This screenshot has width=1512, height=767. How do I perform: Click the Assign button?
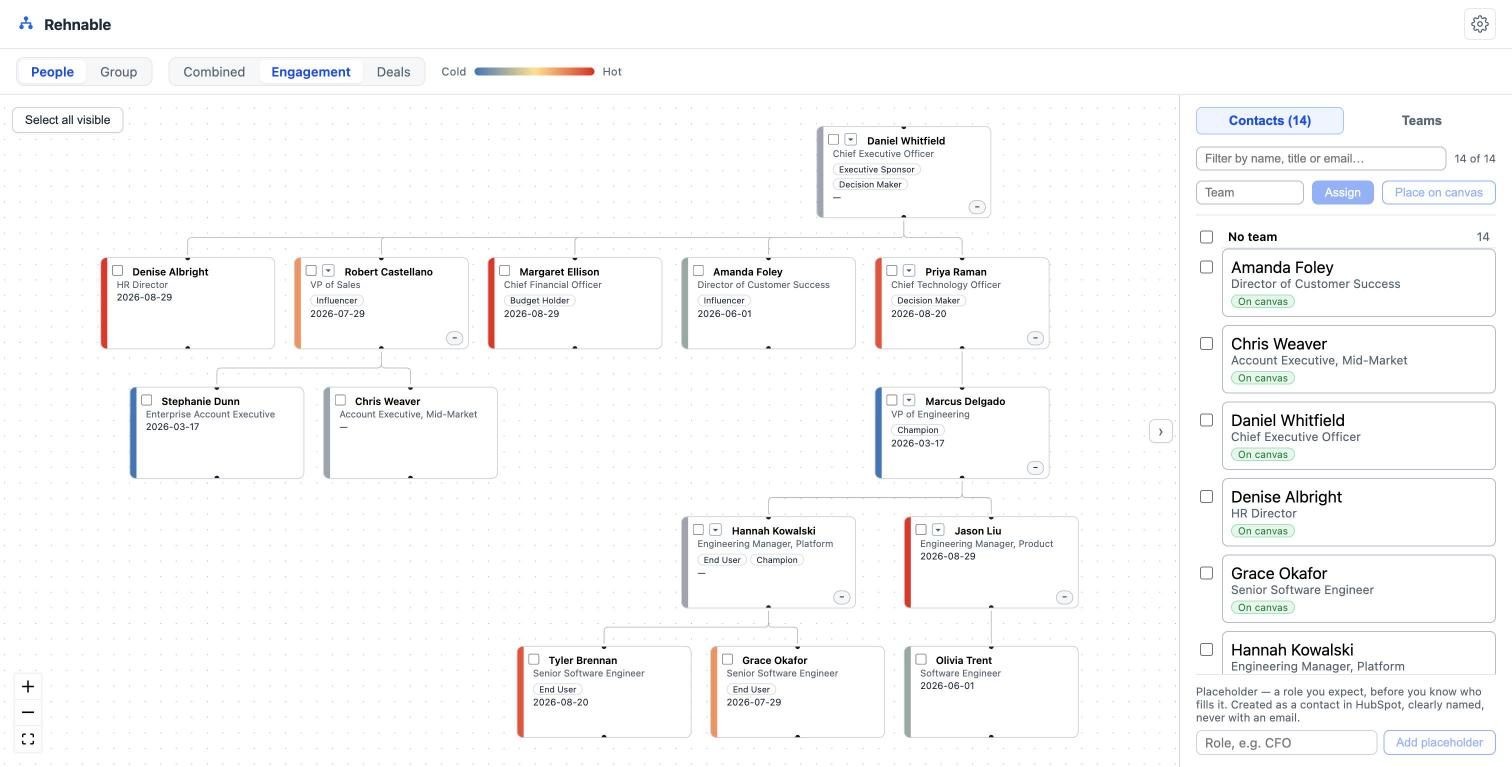pos(1342,192)
